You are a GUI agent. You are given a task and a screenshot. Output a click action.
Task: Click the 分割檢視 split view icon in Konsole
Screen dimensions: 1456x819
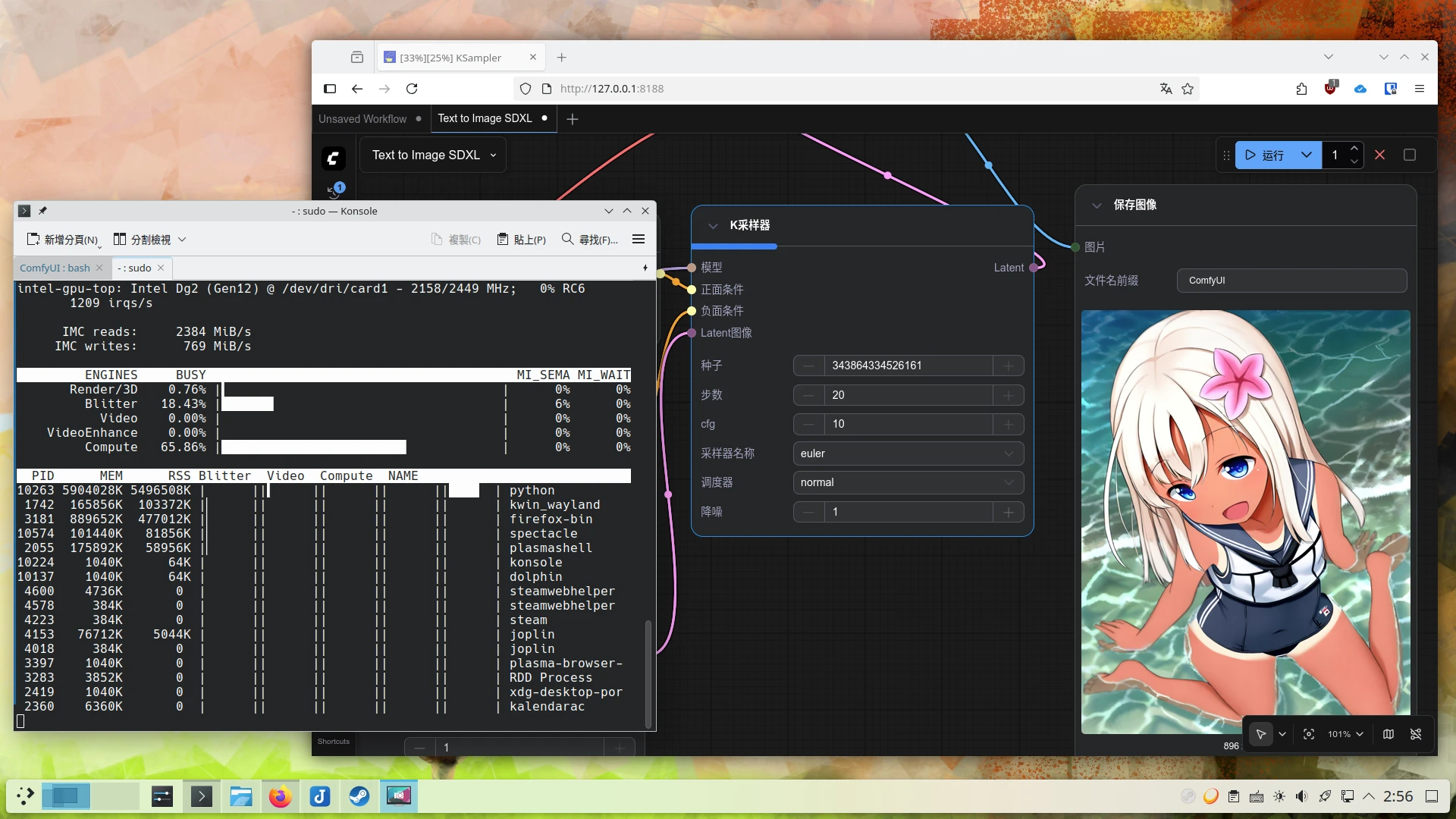121,239
